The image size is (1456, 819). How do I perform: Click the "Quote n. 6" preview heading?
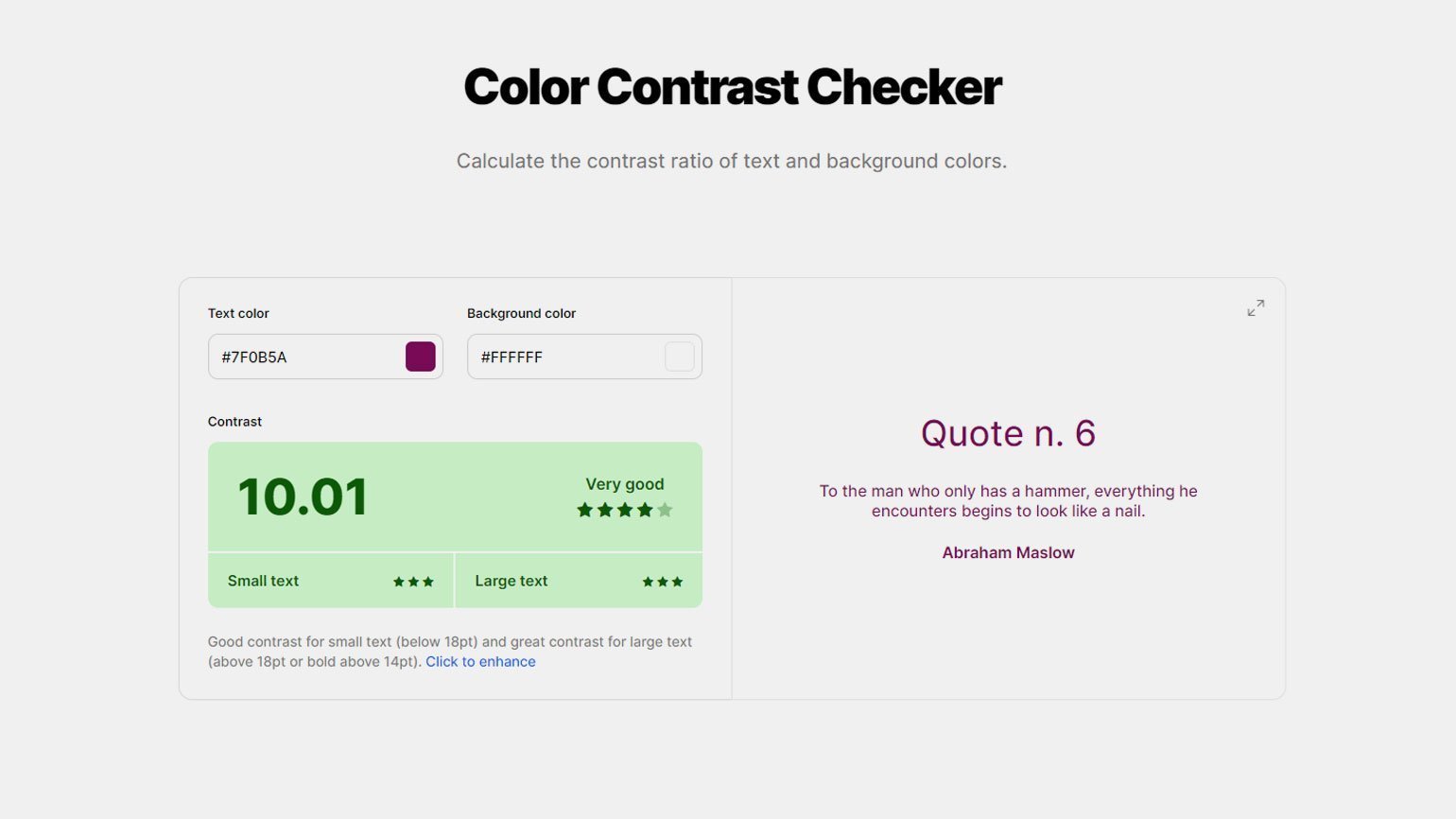click(x=1008, y=433)
